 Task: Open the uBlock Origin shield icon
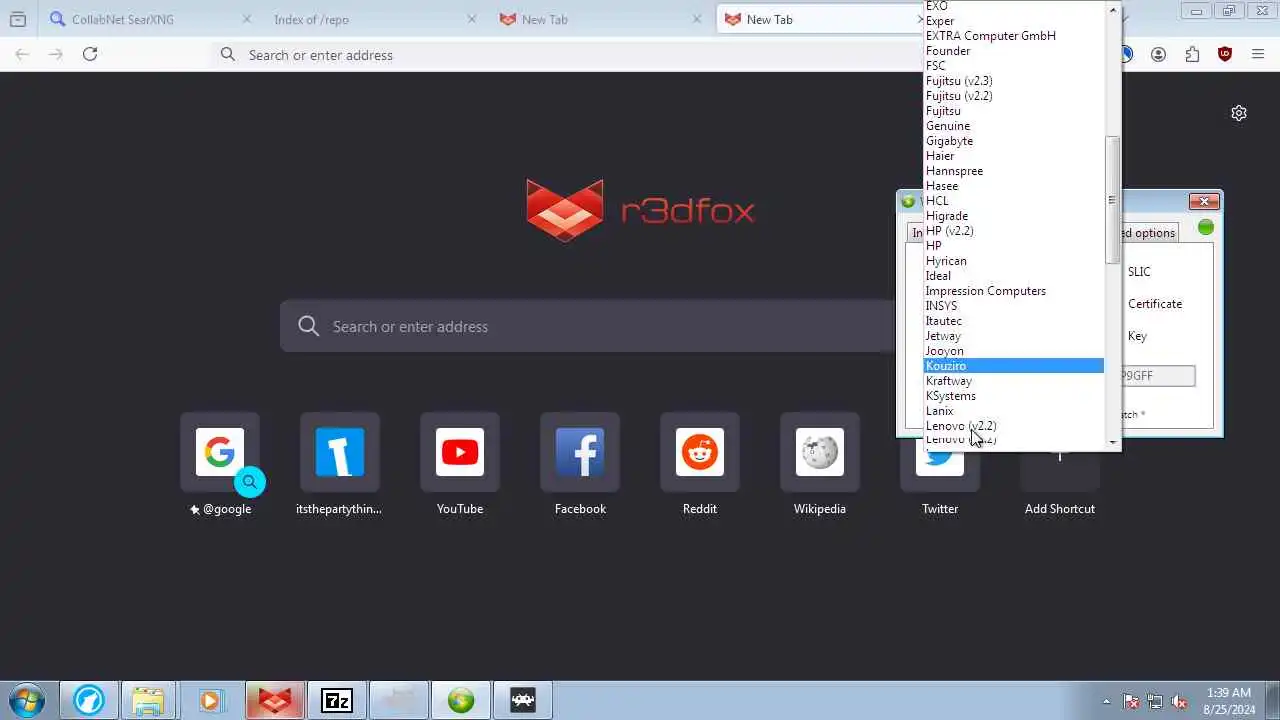coord(1225,54)
